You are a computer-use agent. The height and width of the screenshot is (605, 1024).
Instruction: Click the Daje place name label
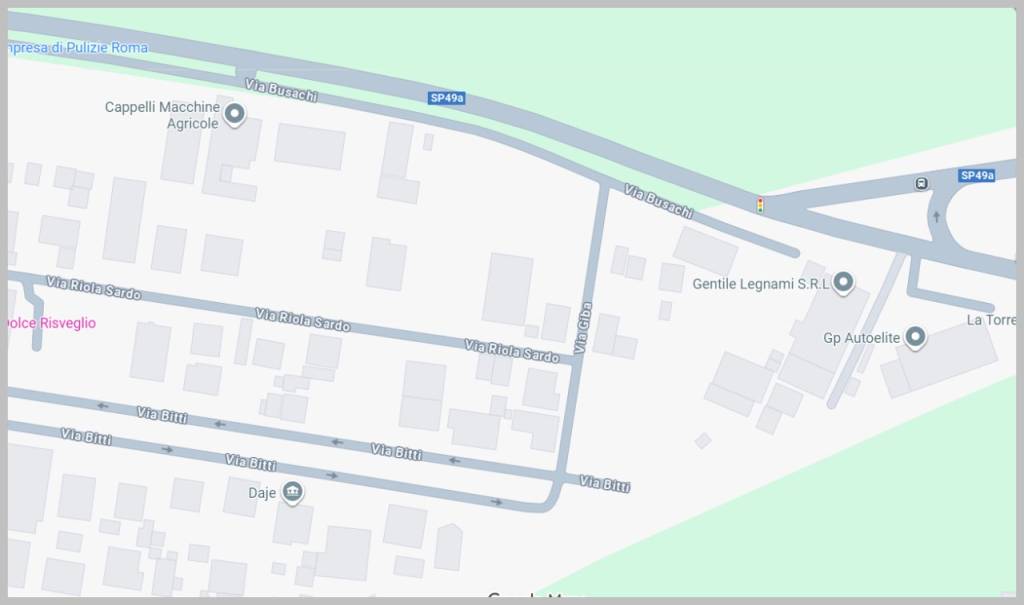[262, 493]
